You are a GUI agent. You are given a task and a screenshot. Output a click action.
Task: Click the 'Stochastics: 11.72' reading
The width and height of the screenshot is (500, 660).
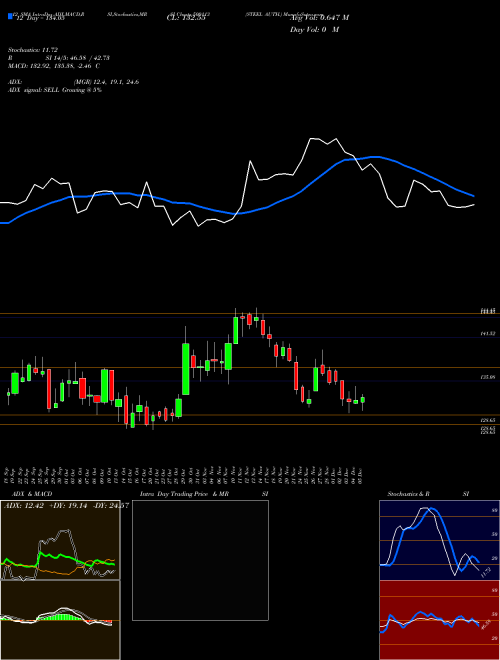point(32,50)
